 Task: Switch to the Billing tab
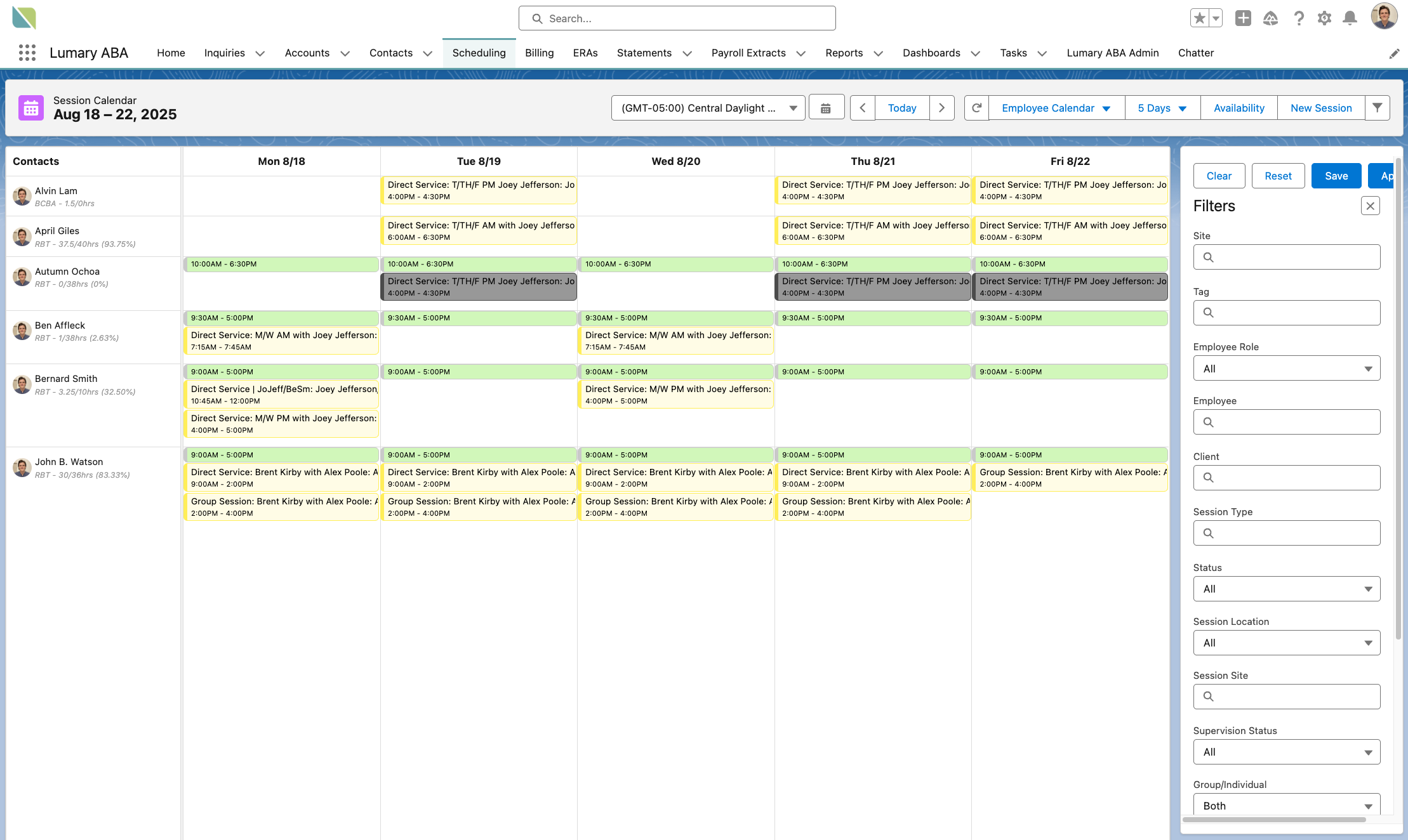pyautogui.click(x=539, y=53)
